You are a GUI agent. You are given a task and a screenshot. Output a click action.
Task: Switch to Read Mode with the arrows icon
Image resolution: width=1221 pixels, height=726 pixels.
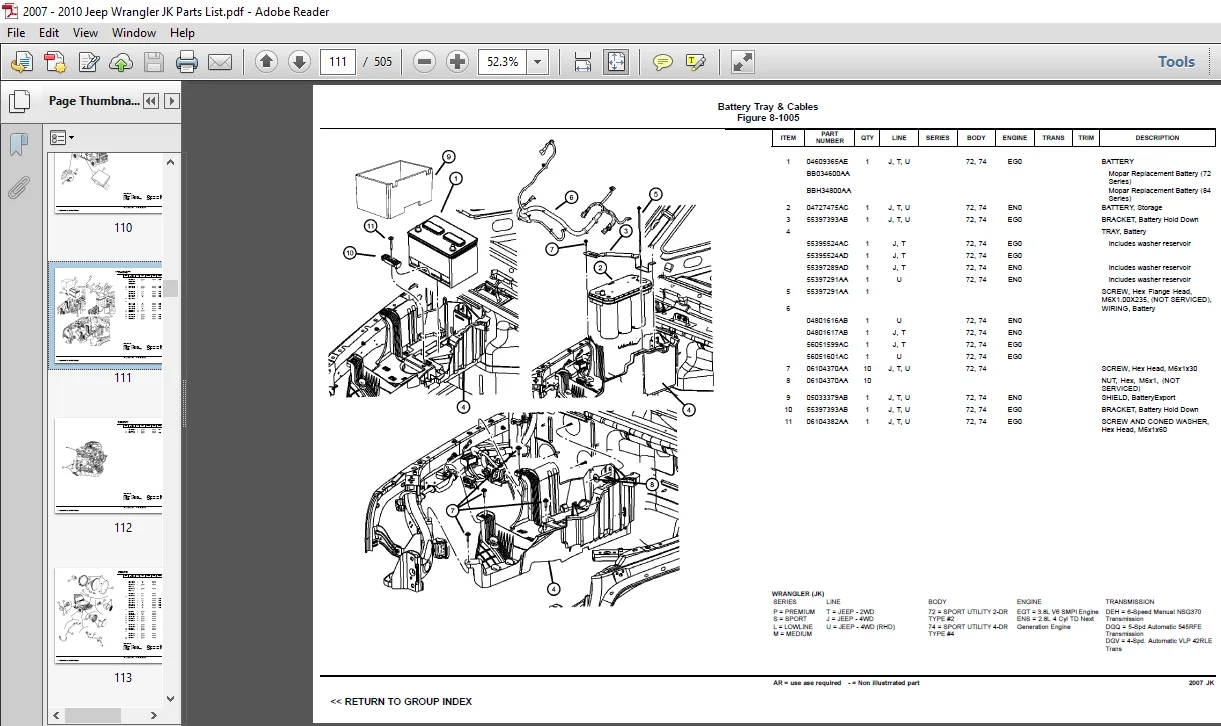[x=743, y=62]
